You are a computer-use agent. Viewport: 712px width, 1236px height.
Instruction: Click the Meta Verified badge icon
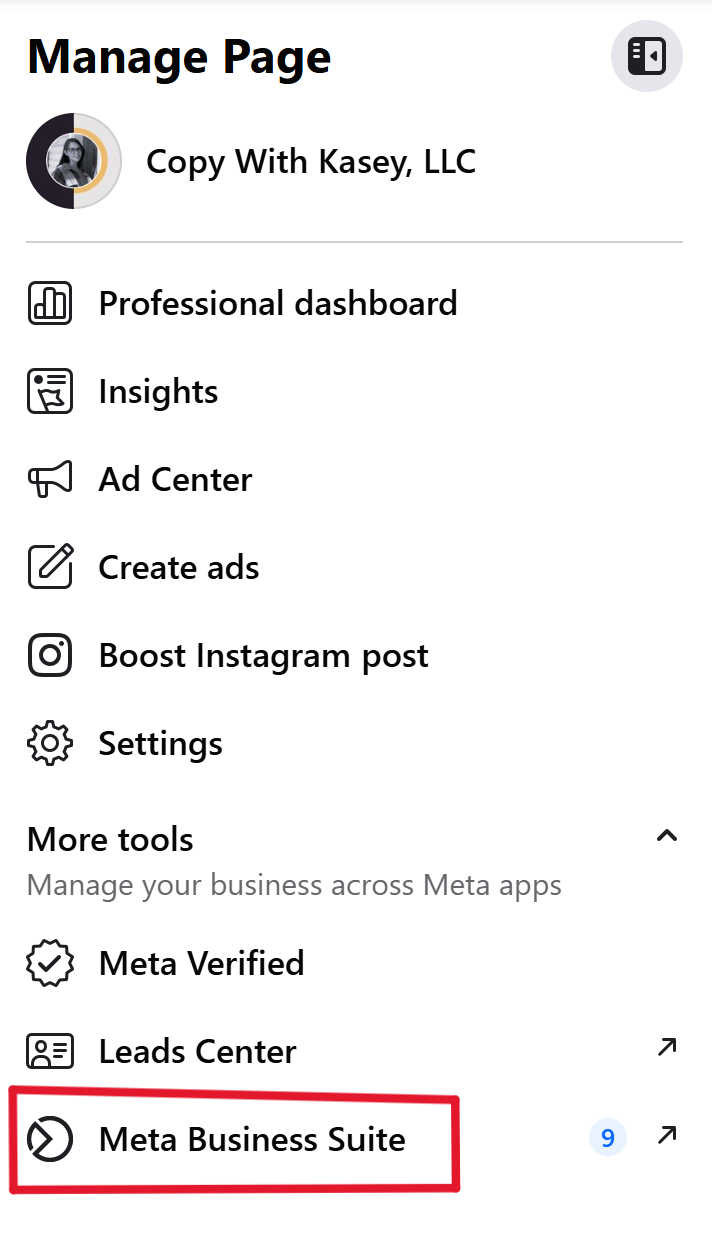[x=50, y=964]
